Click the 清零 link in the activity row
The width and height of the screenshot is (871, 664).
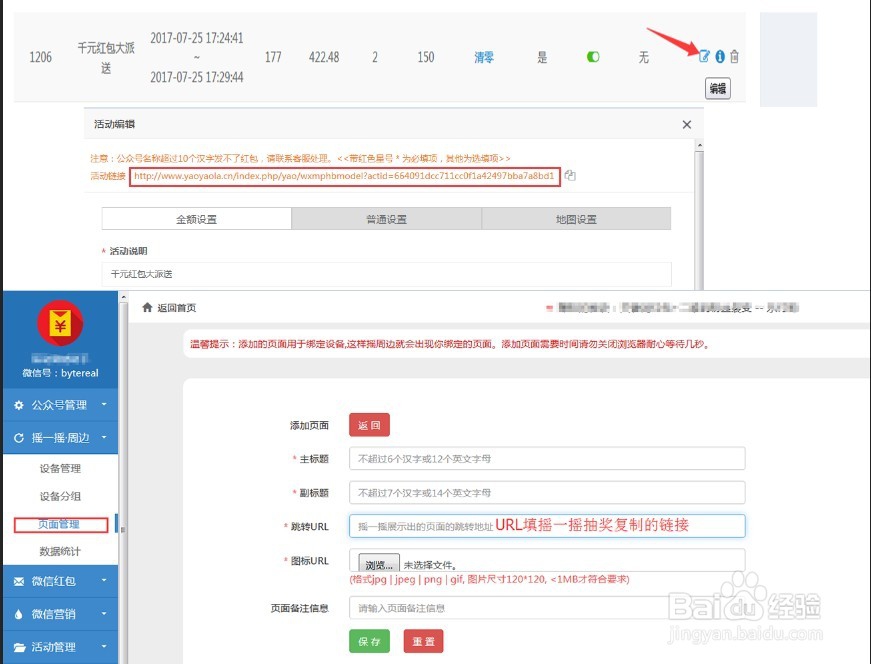click(484, 57)
